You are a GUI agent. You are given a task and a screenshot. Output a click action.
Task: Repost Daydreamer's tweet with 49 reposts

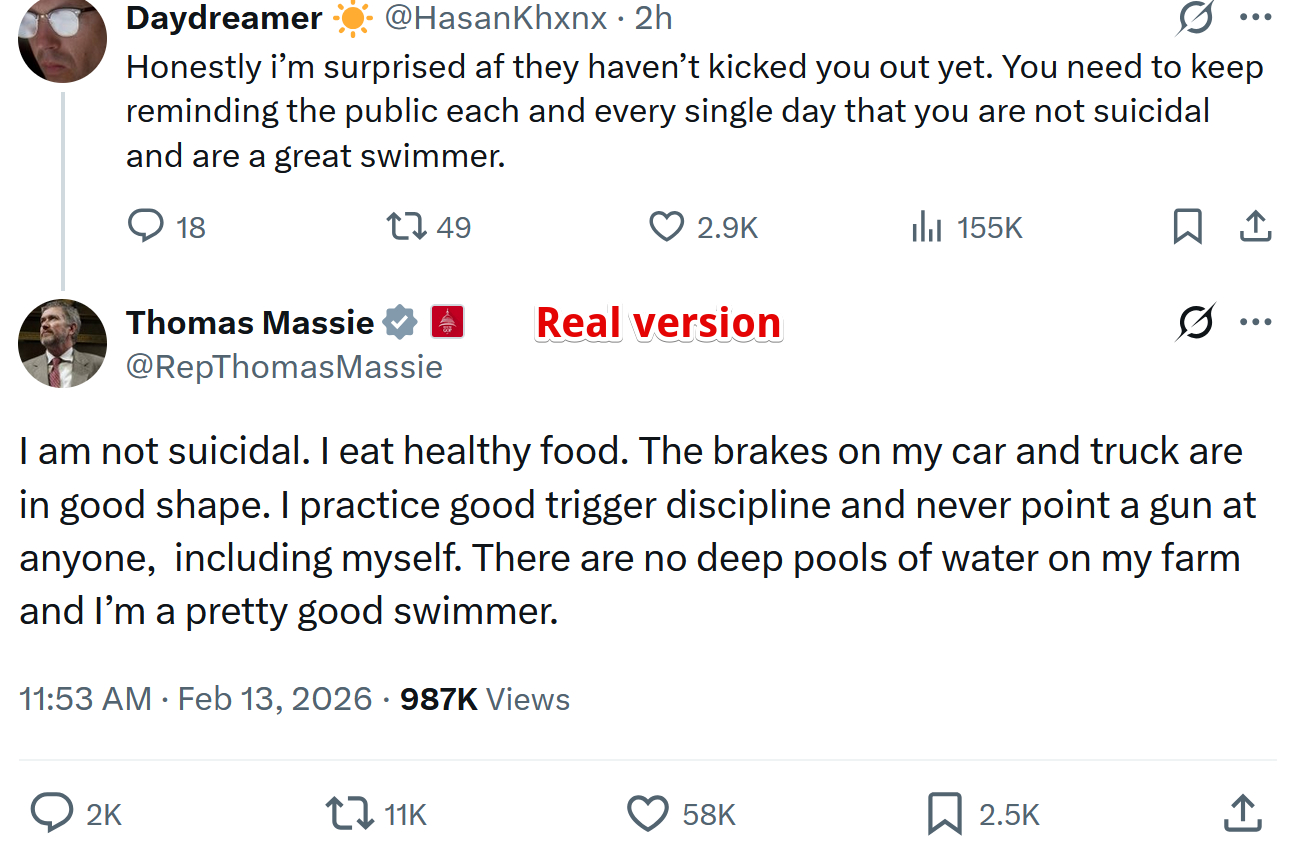(407, 227)
